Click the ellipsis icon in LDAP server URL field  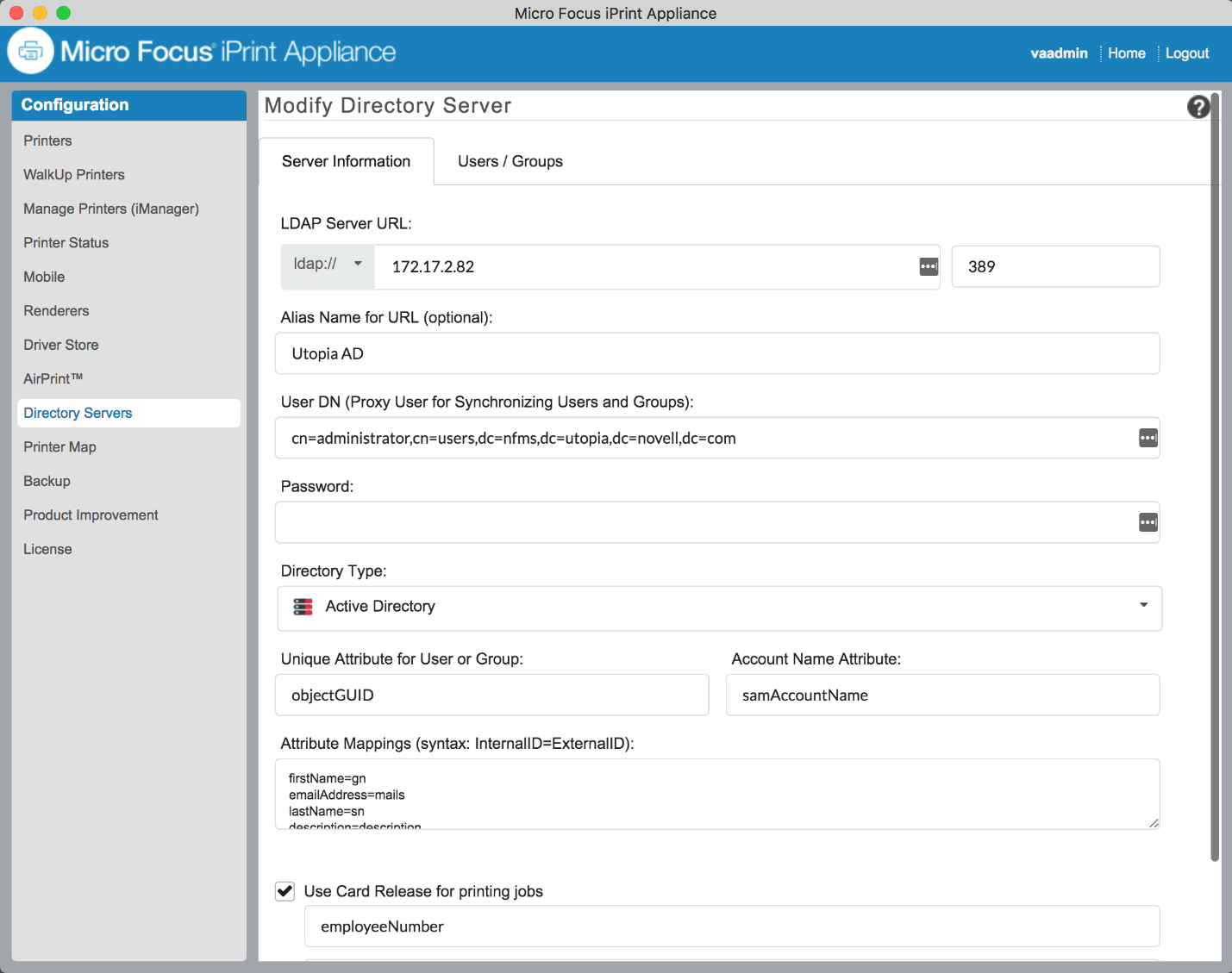[x=929, y=266]
